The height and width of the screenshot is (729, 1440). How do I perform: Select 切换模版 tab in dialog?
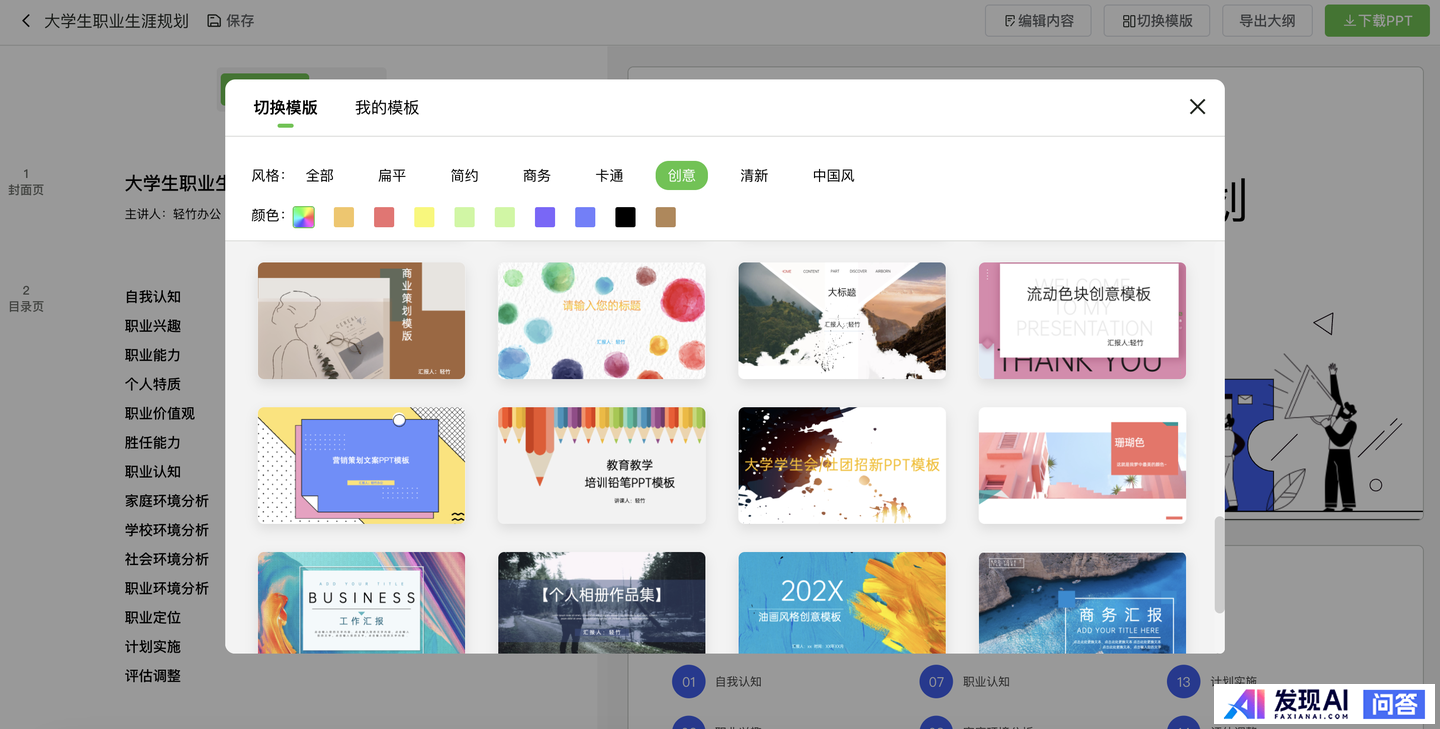[x=285, y=107]
